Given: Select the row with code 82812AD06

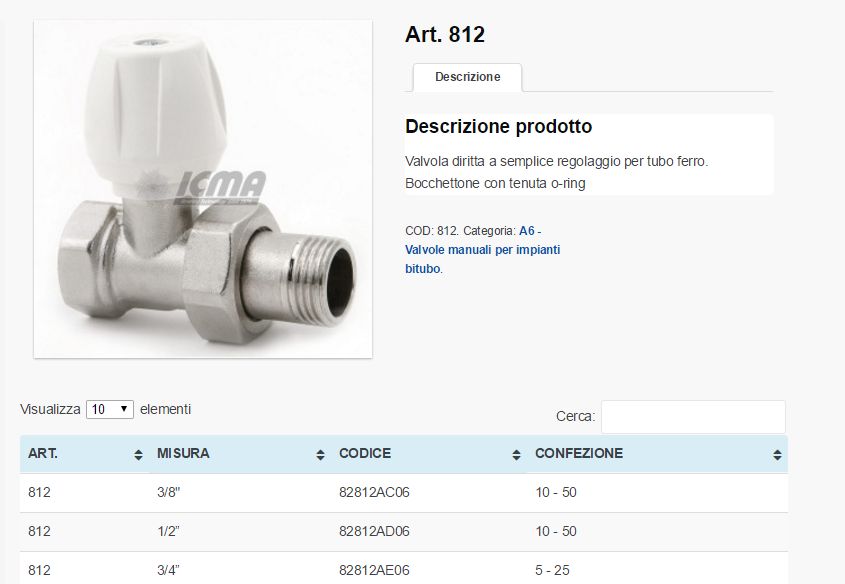Looking at the screenshot, I should tap(404, 532).
